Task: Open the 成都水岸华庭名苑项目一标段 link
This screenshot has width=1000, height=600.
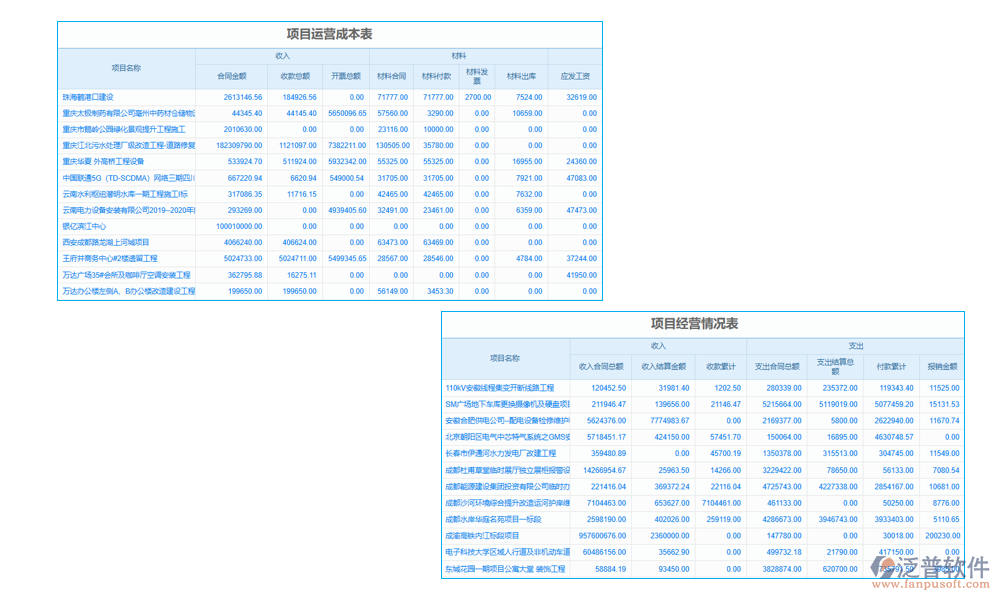Action: [493, 520]
